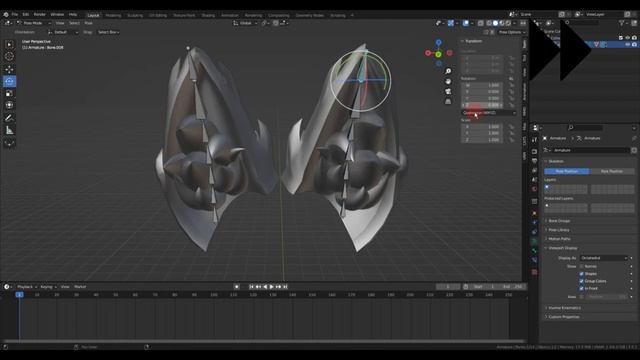Toggle X-ray view button in header
This screenshot has height=360, width=640.
pyautogui.click(x=481, y=23)
